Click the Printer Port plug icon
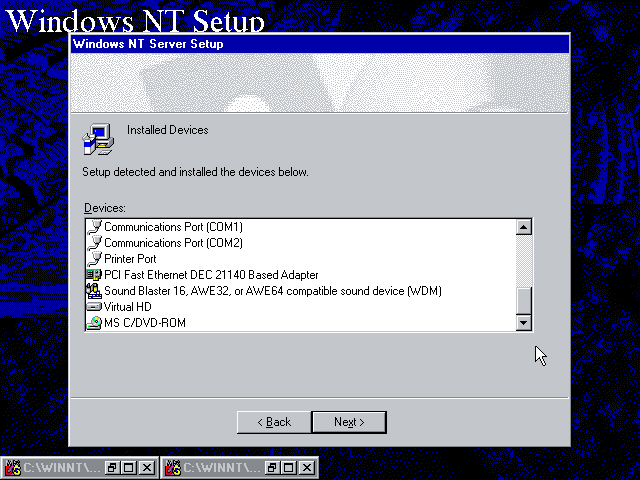Viewport: 640px width, 480px height. [95, 258]
